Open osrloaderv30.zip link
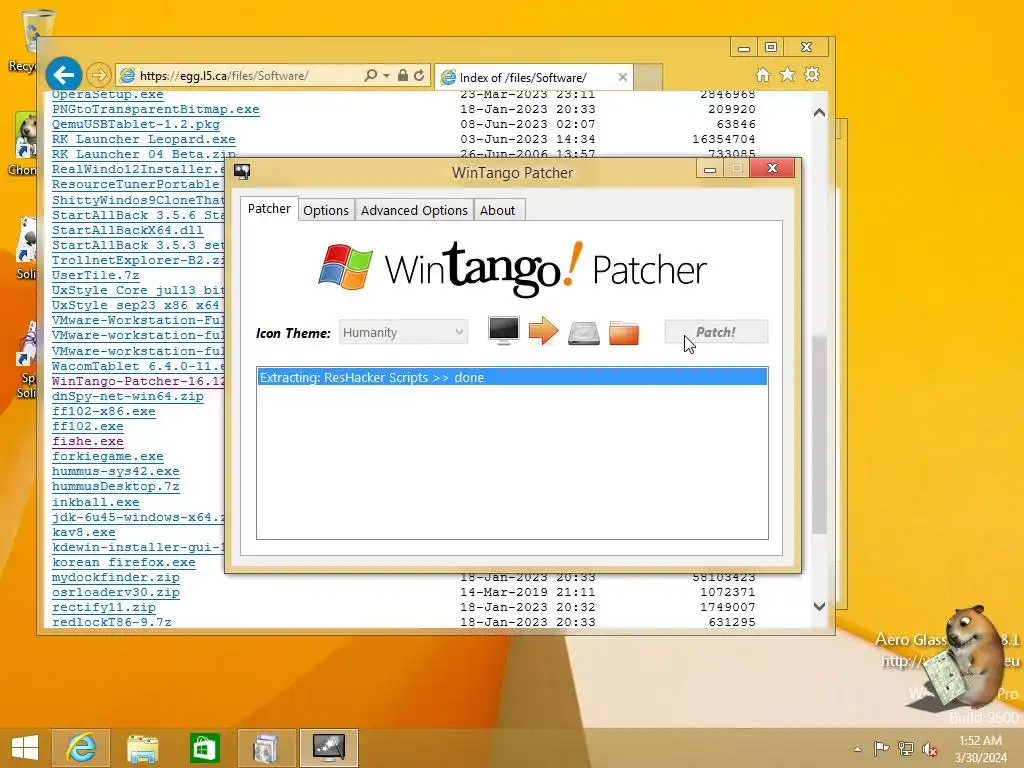Image resolution: width=1024 pixels, height=768 pixels. click(116, 592)
